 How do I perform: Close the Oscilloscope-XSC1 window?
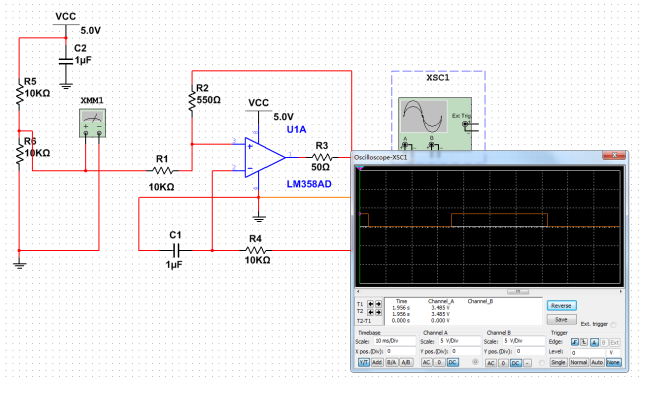614,155
